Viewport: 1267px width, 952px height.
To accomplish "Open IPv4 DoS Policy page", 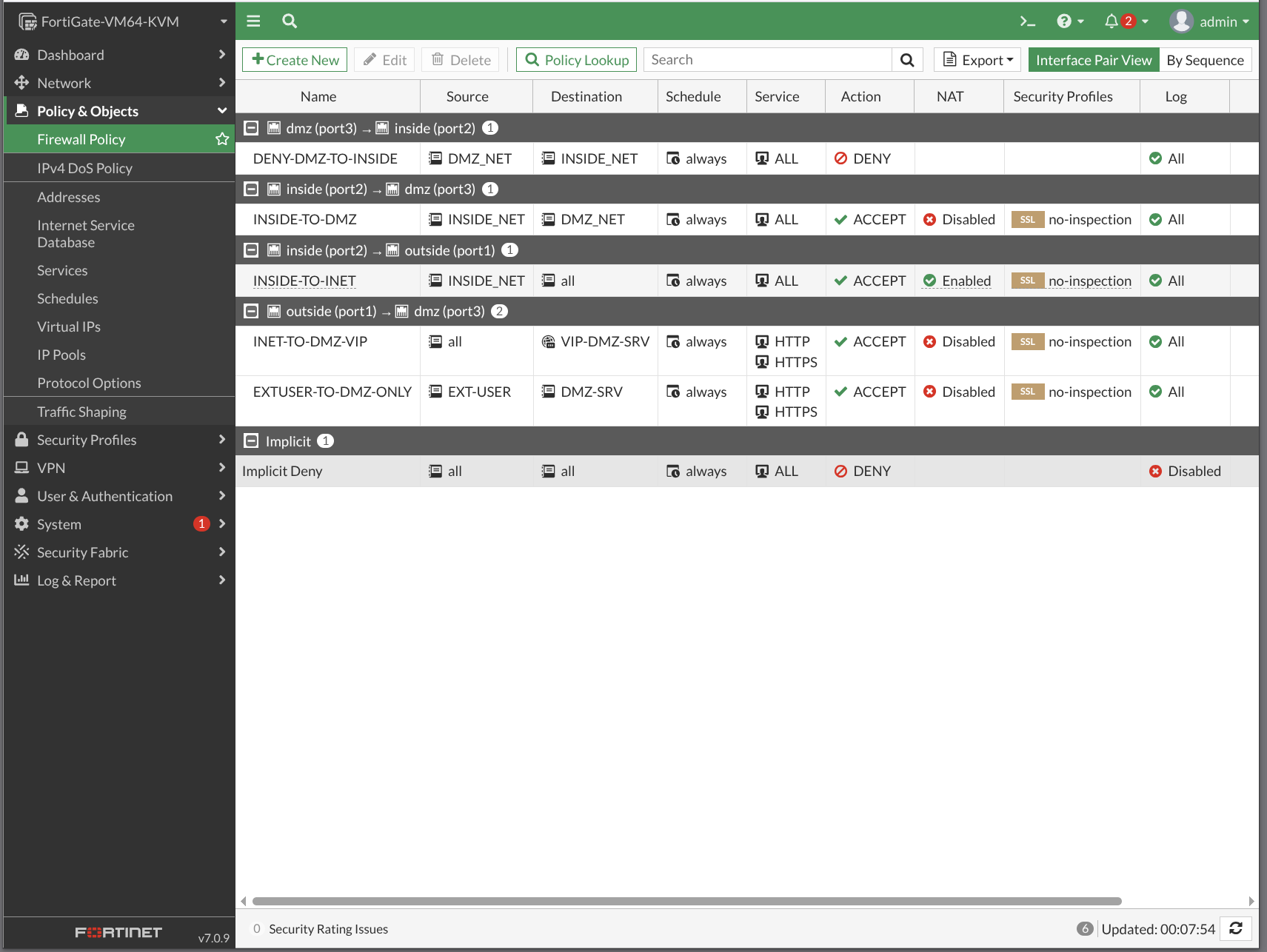I will point(84,168).
